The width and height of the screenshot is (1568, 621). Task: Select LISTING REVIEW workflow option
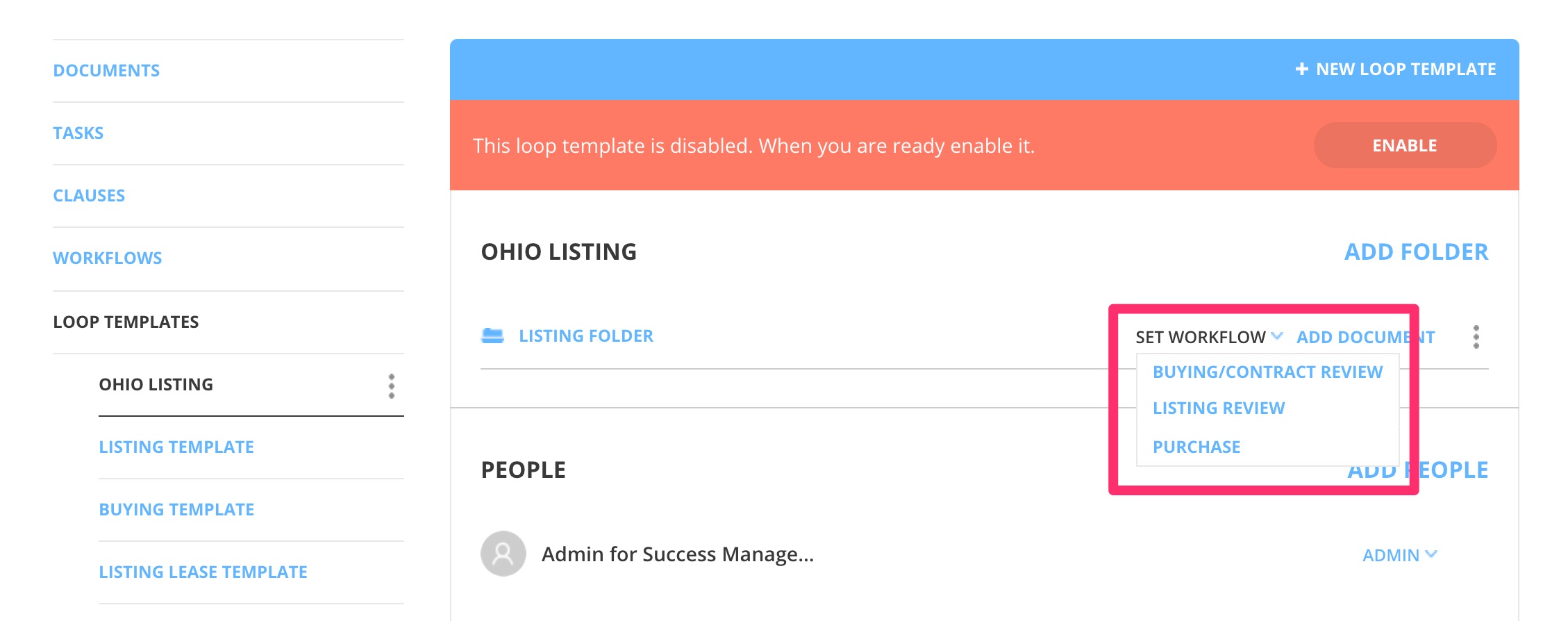coord(1219,408)
